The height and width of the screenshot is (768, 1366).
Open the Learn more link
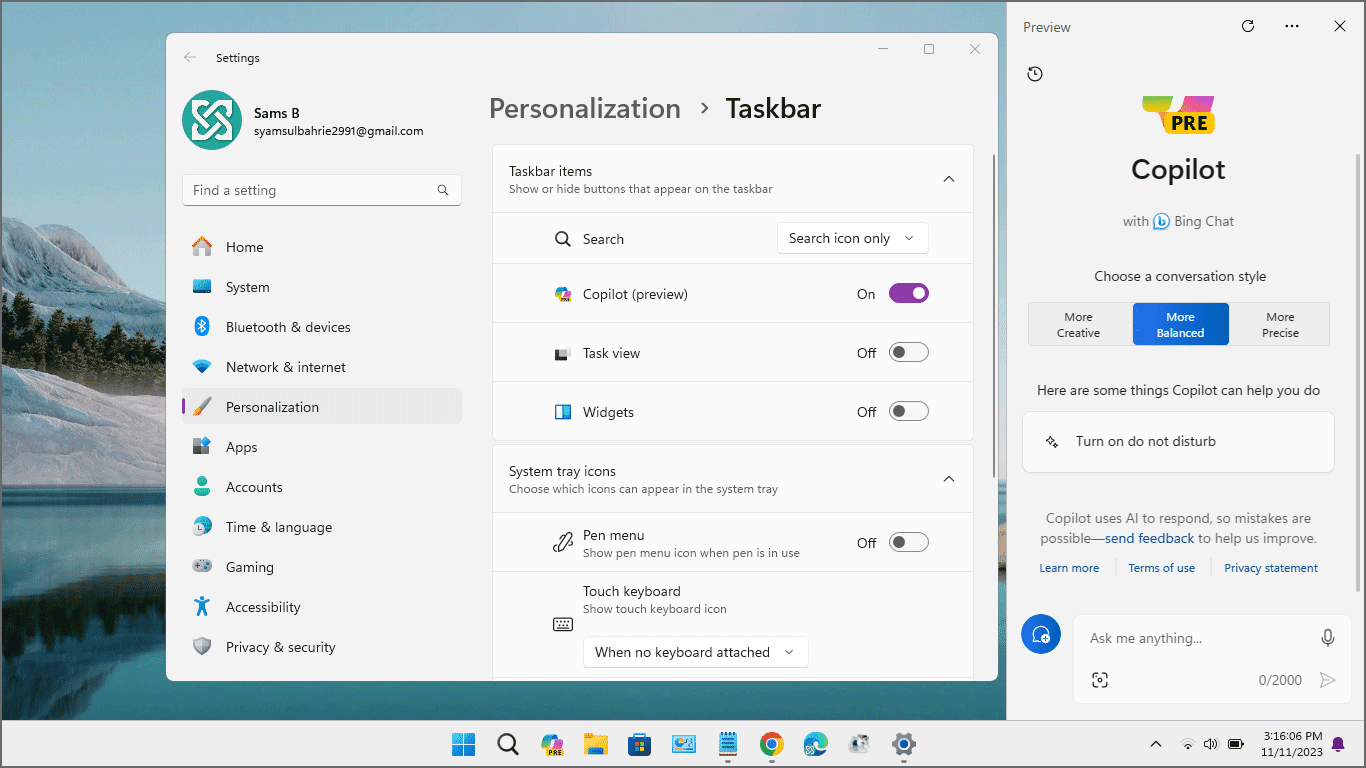[1069, 568]
